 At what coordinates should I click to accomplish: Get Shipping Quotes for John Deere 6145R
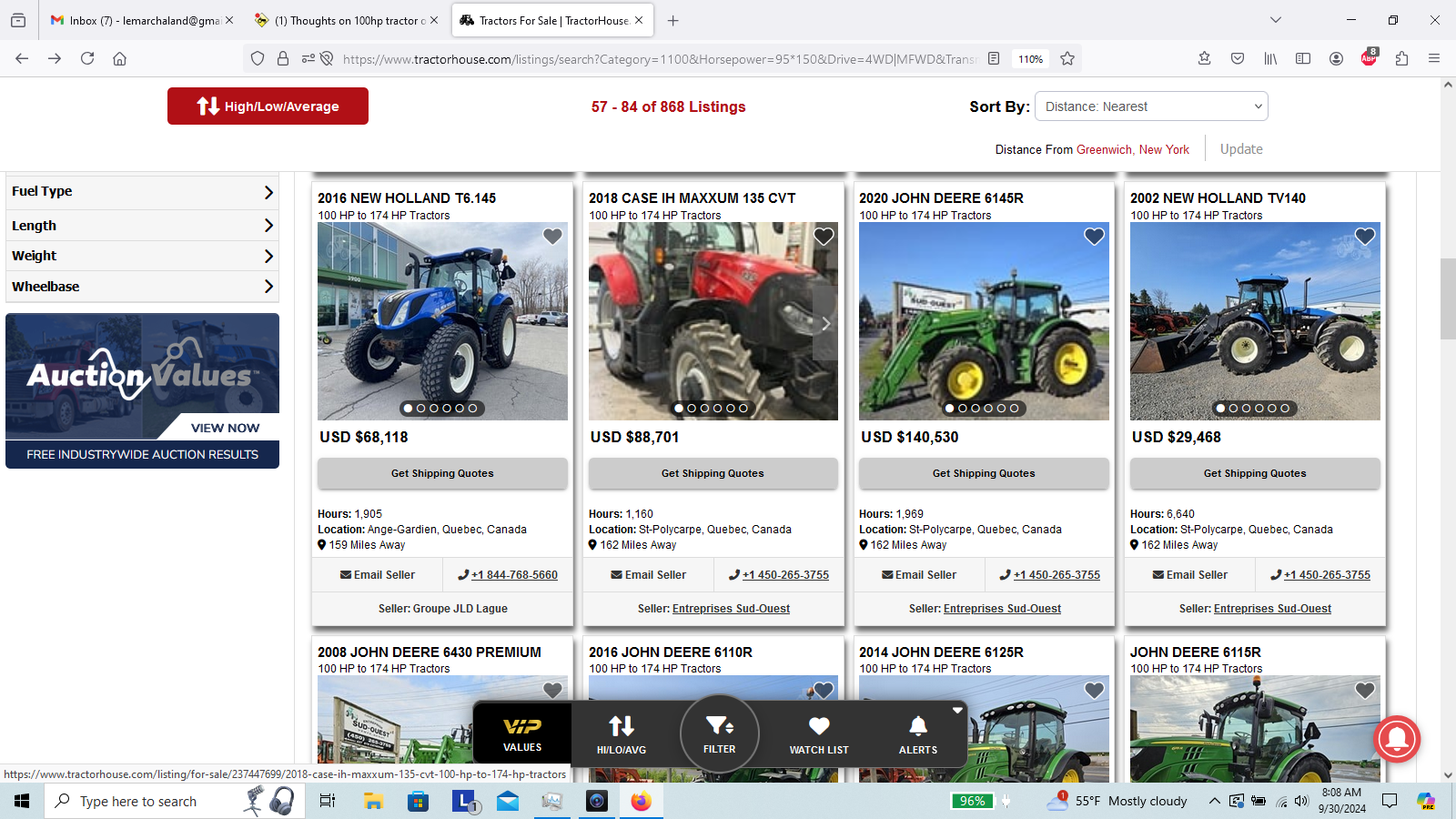click(x=984, y=473)
